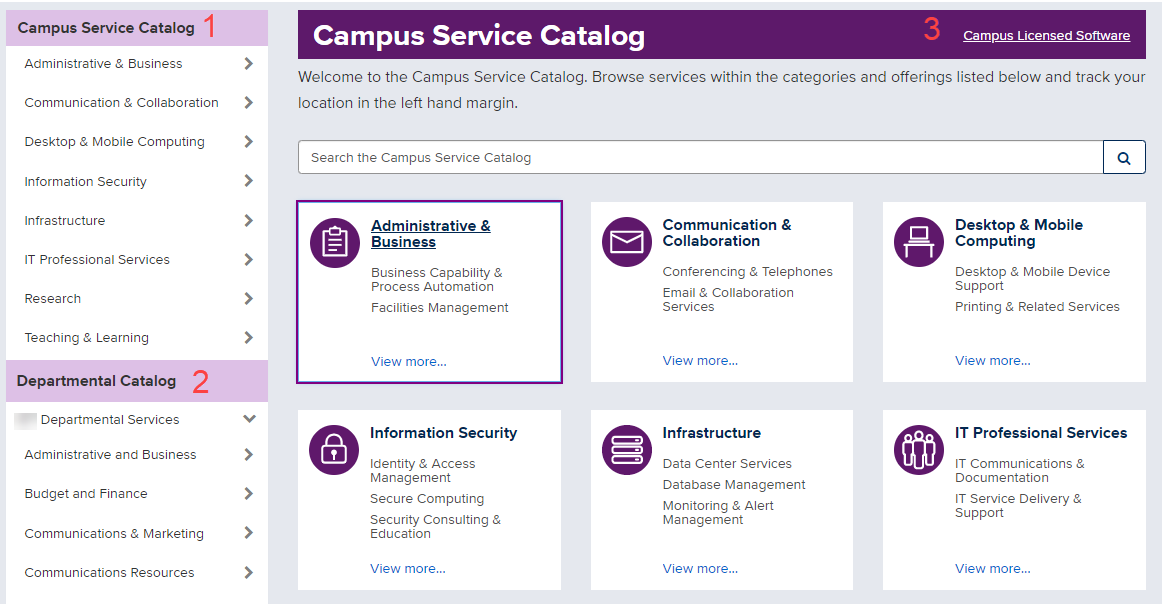The image size is (1162, 604).
Task: Expand Teaching & Learning in the sidebar
Action: click(249, 337)
